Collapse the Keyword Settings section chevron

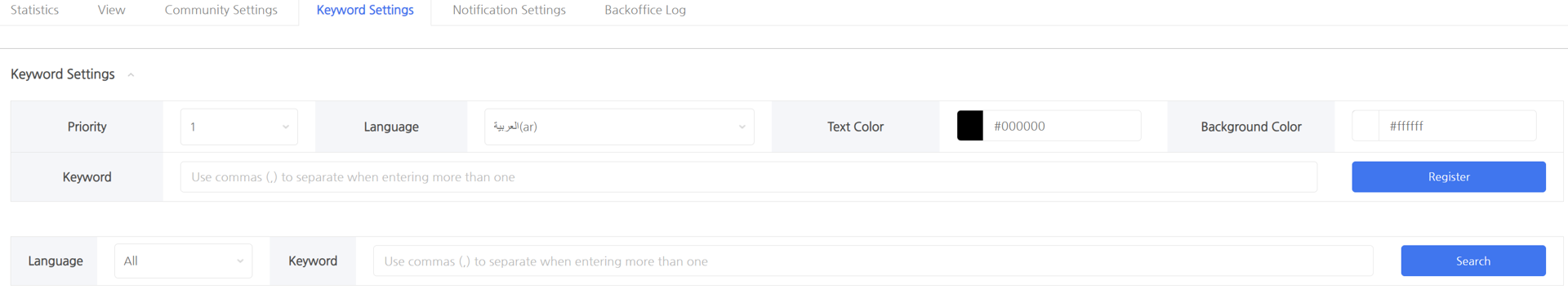[x=131, y=75]
